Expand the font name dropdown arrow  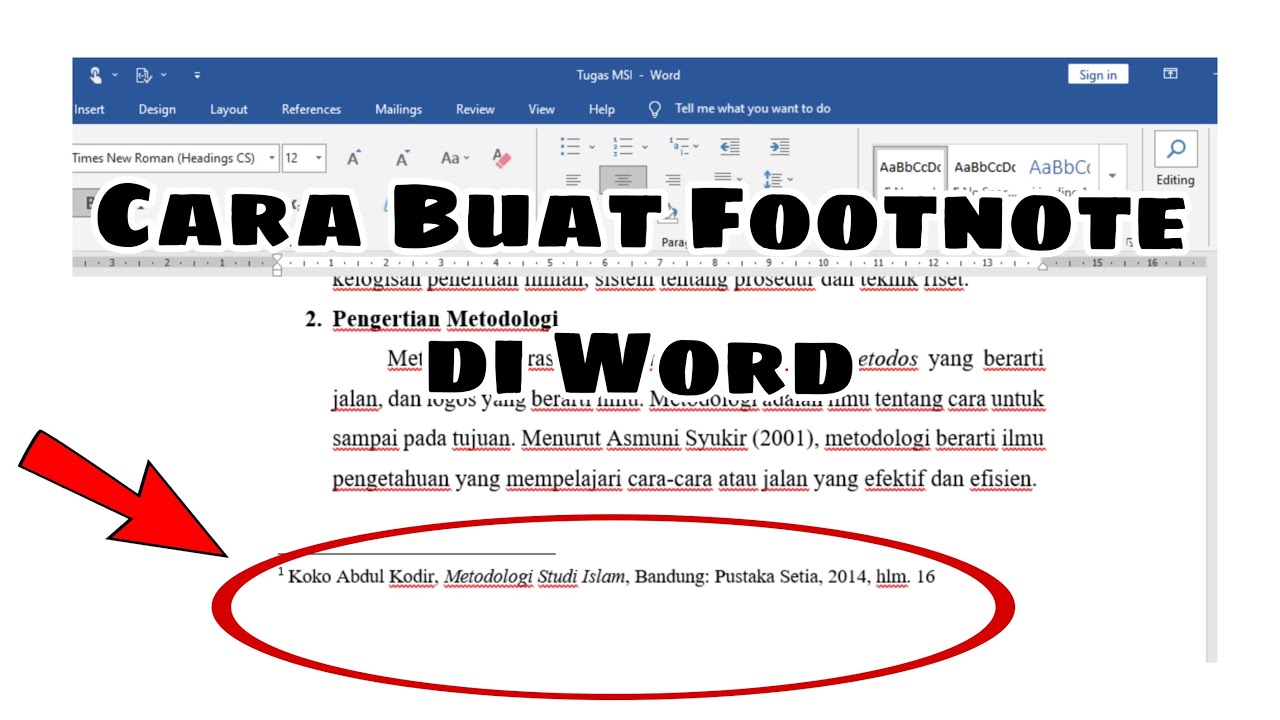273,158
